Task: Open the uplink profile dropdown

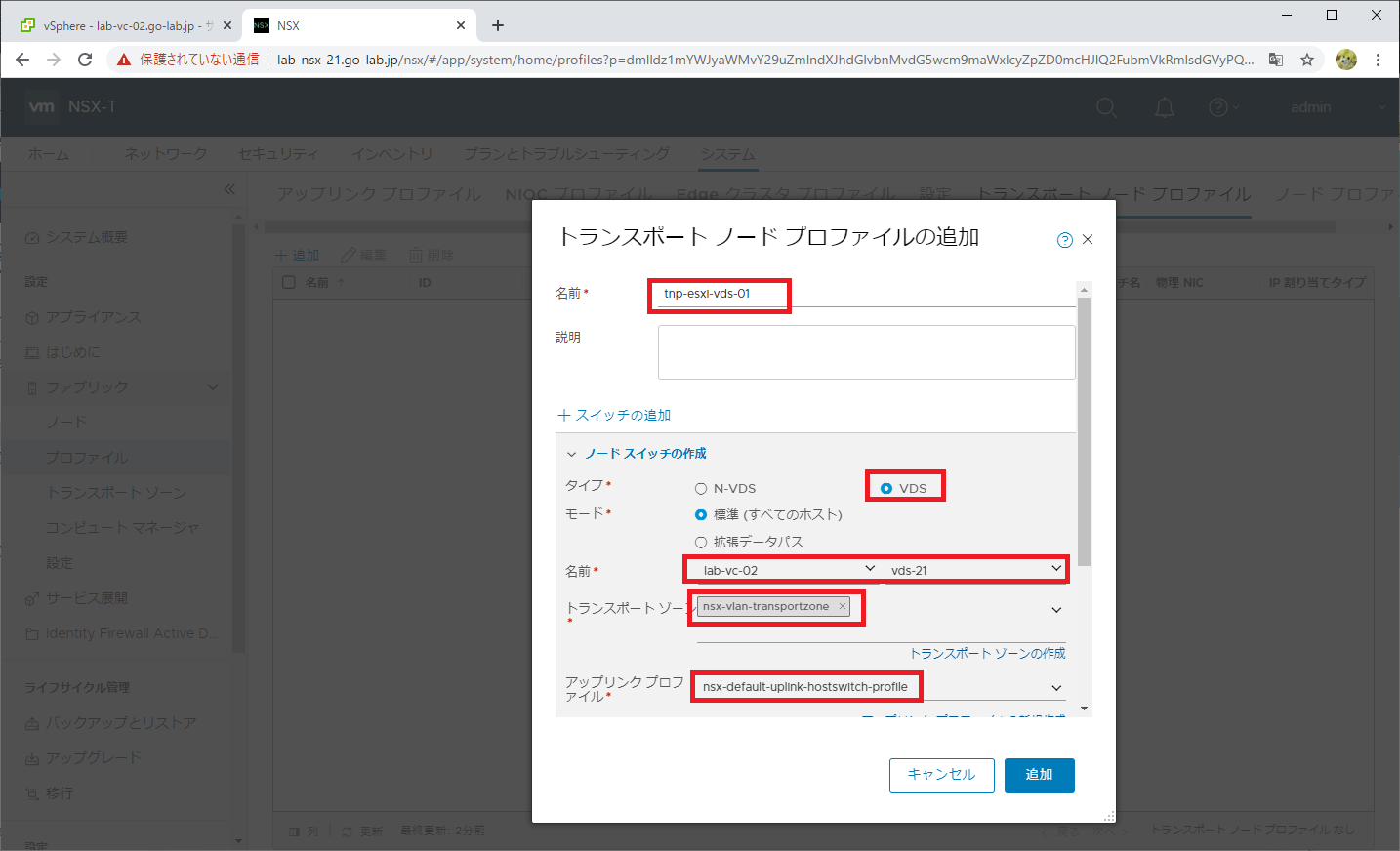Action: (x=880, y=687)
